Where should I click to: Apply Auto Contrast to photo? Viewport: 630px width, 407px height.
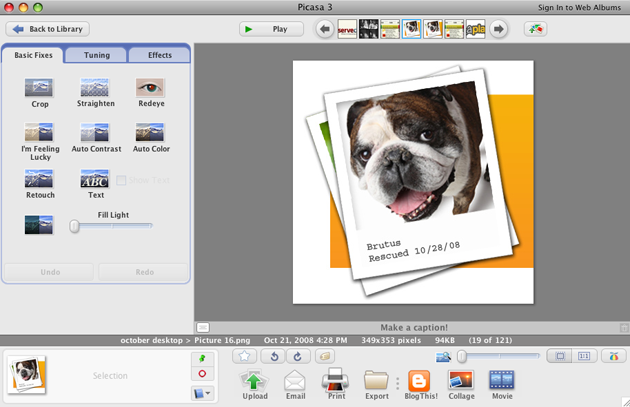point(95,133)
